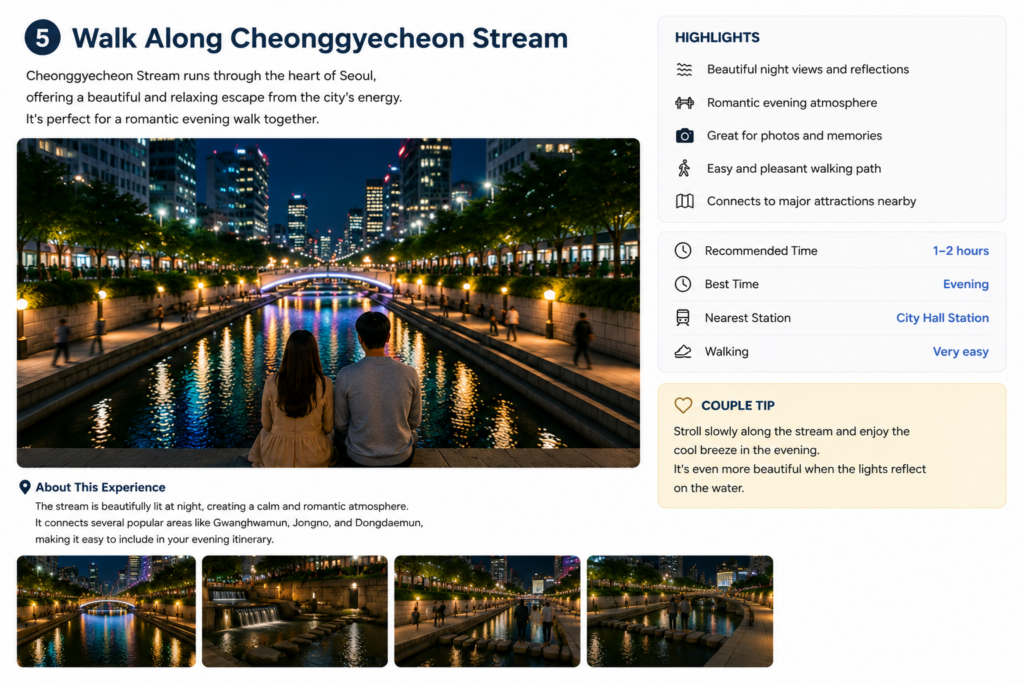Click the Easy and pleasant walking path text
Screen dimensions: 1024x683
[x=794, y=168]
